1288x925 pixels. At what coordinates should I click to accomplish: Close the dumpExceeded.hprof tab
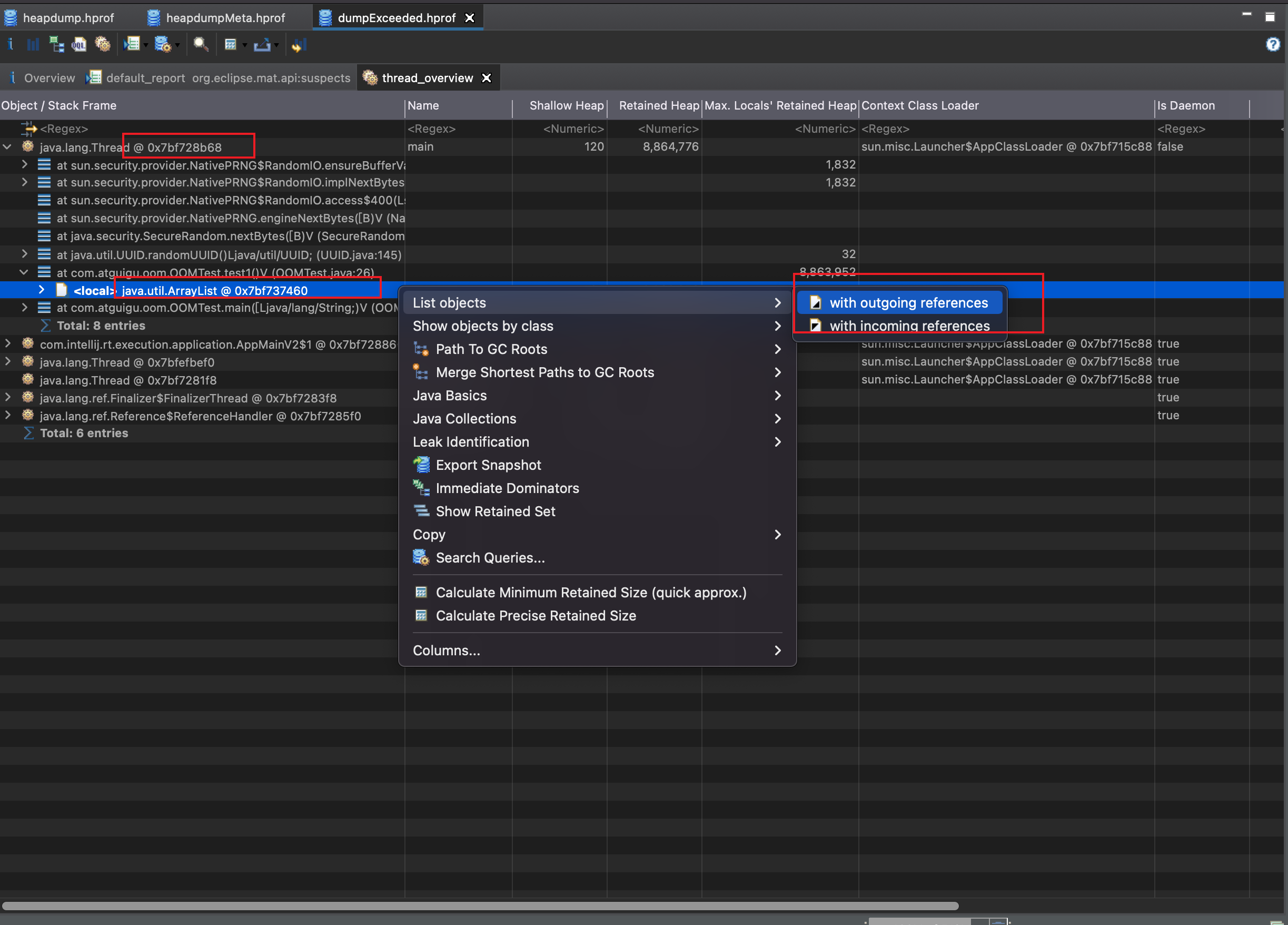470,17
